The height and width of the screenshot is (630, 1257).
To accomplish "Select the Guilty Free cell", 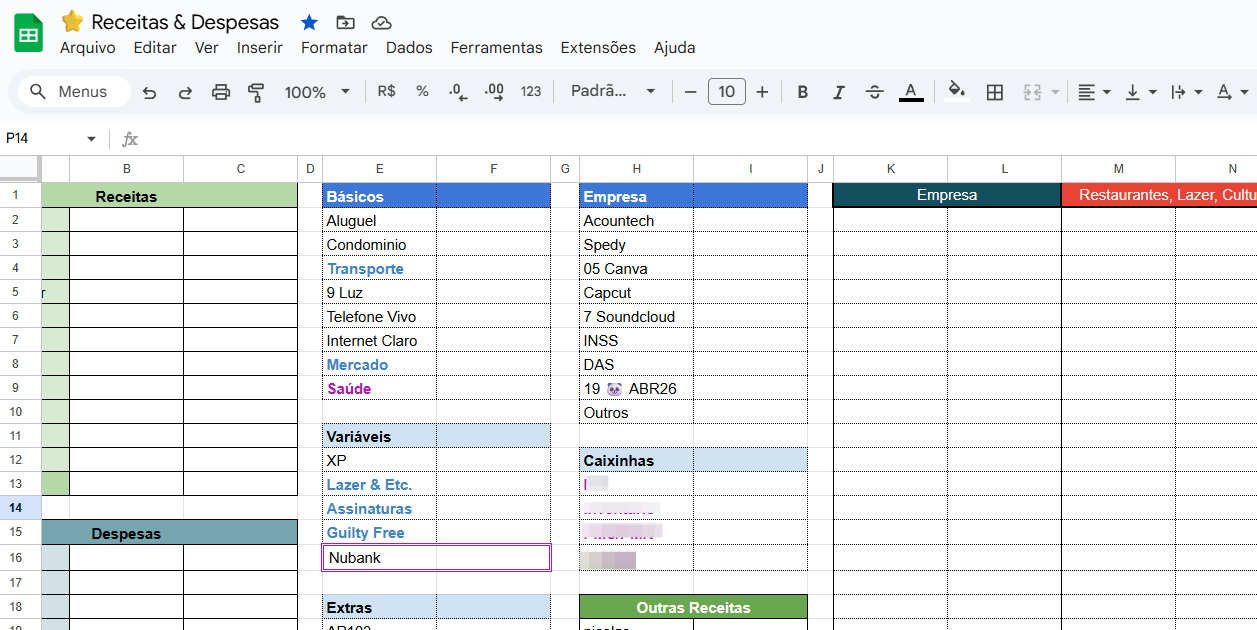I will click(x=379, y=532).
